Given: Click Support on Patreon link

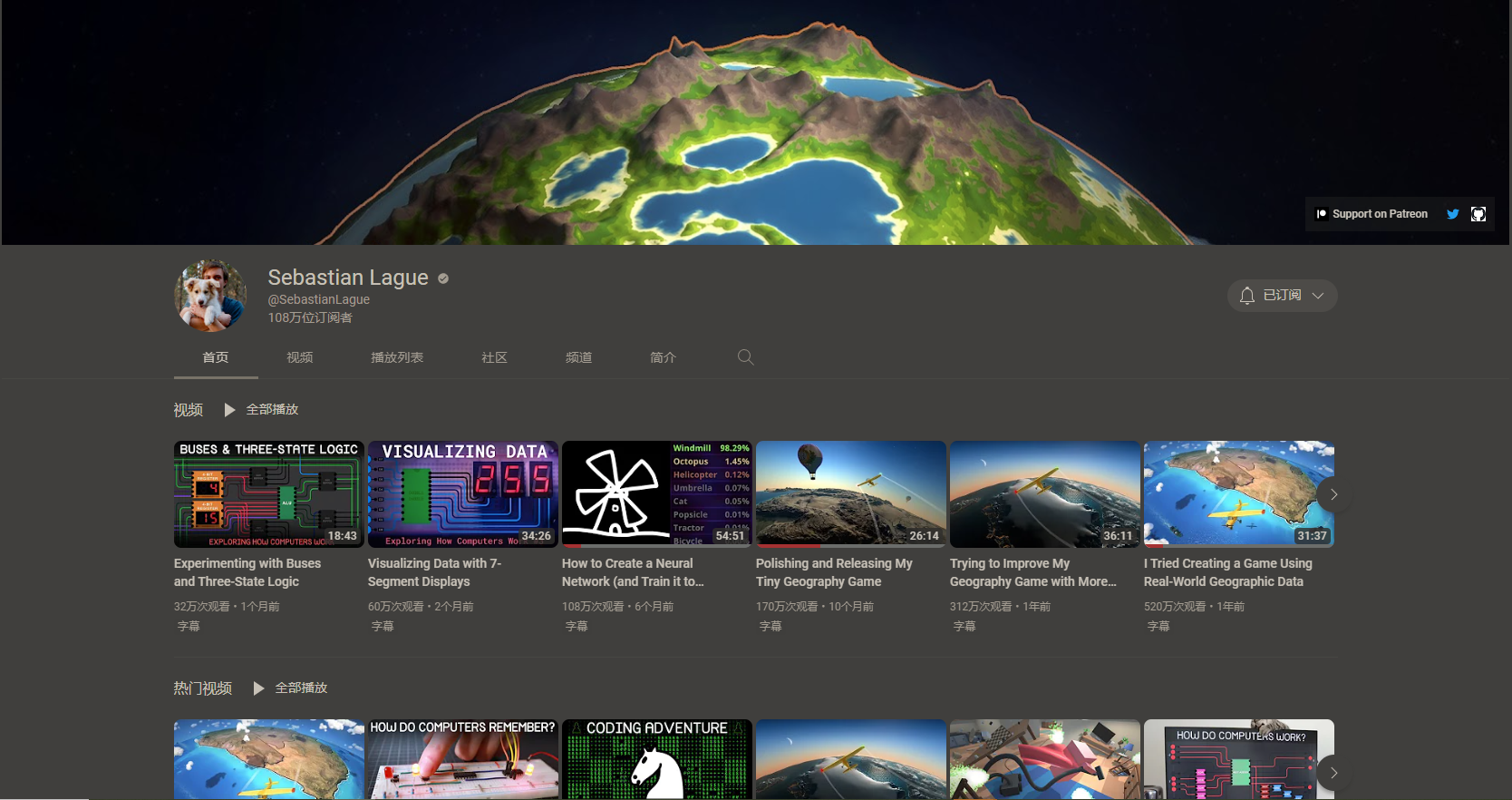Looking at the screenshot, I should [x=1380, y=214].
